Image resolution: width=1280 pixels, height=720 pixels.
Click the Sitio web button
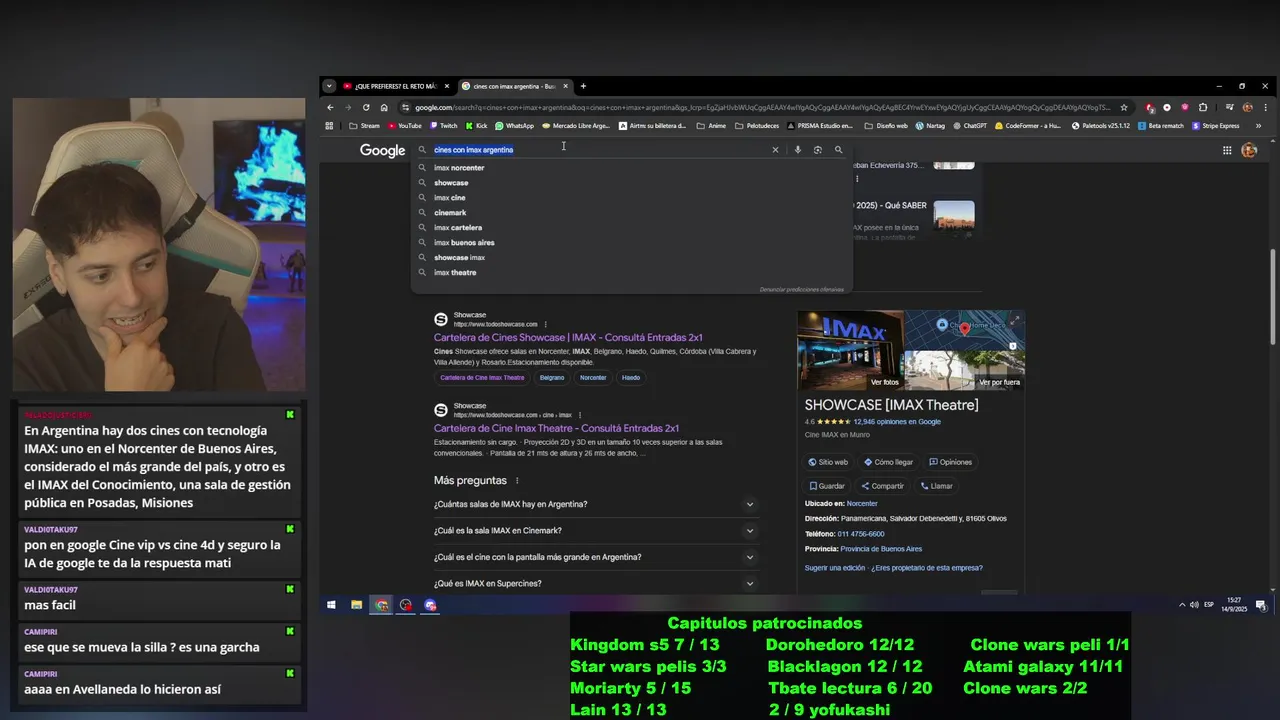[x=828, y=462]
